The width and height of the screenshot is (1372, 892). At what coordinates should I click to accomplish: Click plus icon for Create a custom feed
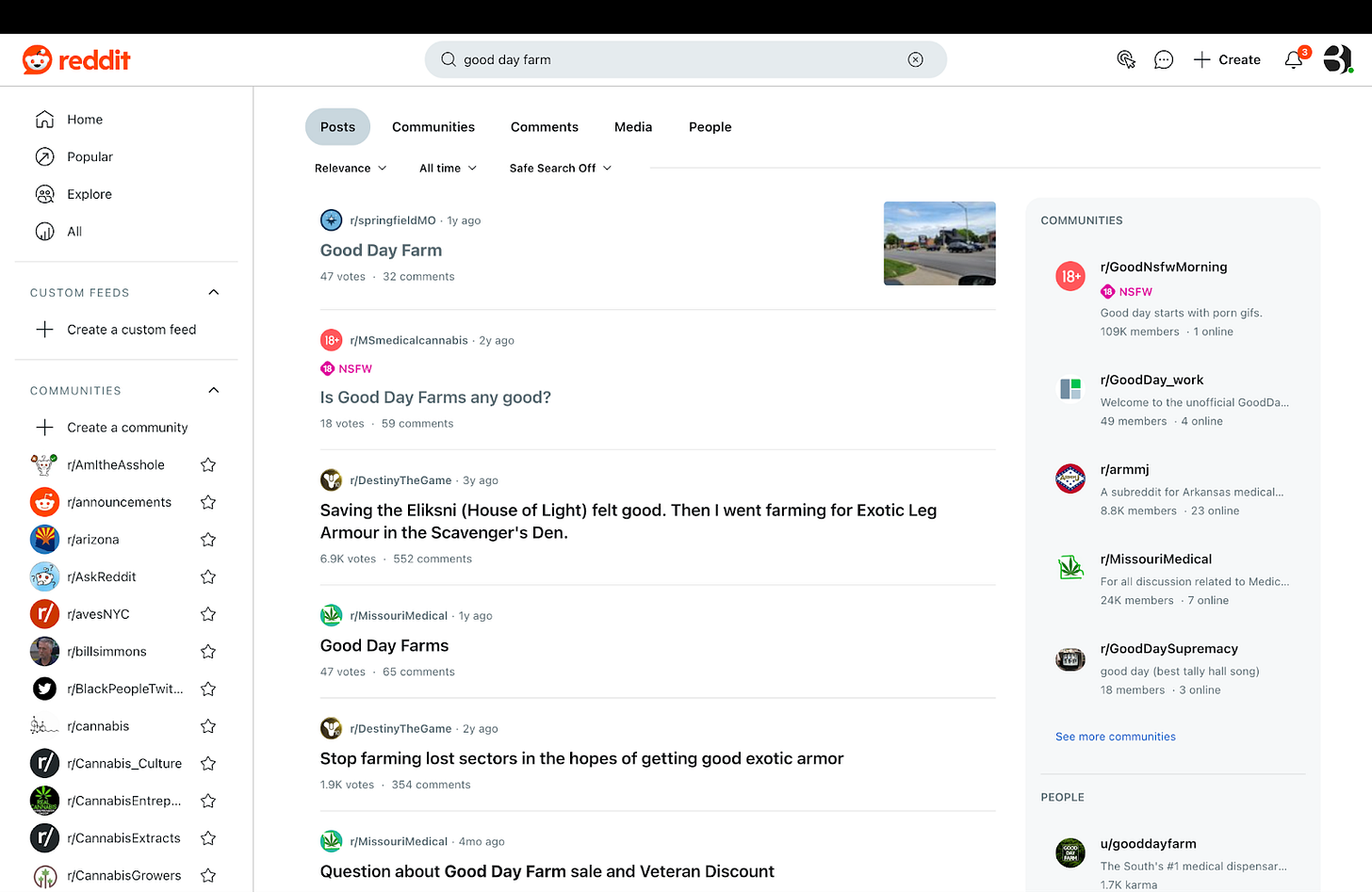click(44, 330)
